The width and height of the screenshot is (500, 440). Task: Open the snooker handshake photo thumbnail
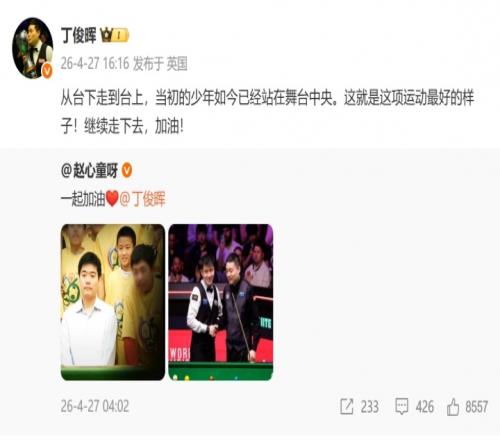pos(221,302)
